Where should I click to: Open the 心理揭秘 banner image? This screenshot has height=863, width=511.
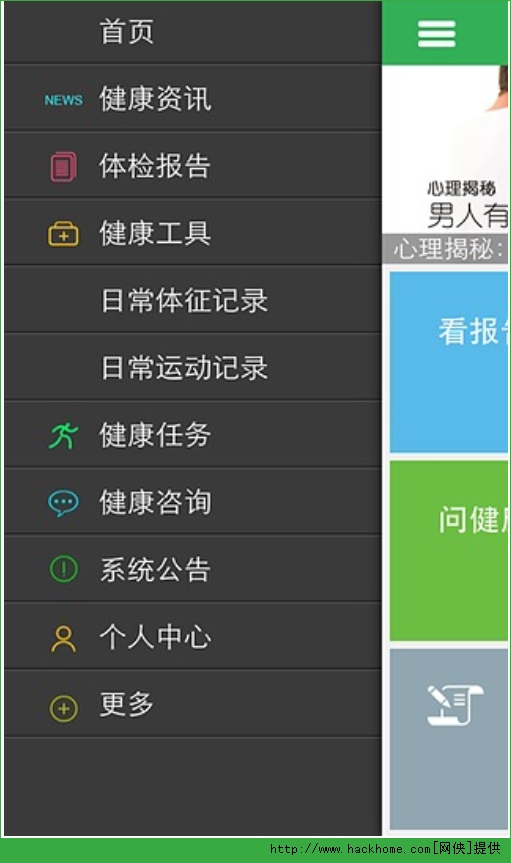point(445,149)
